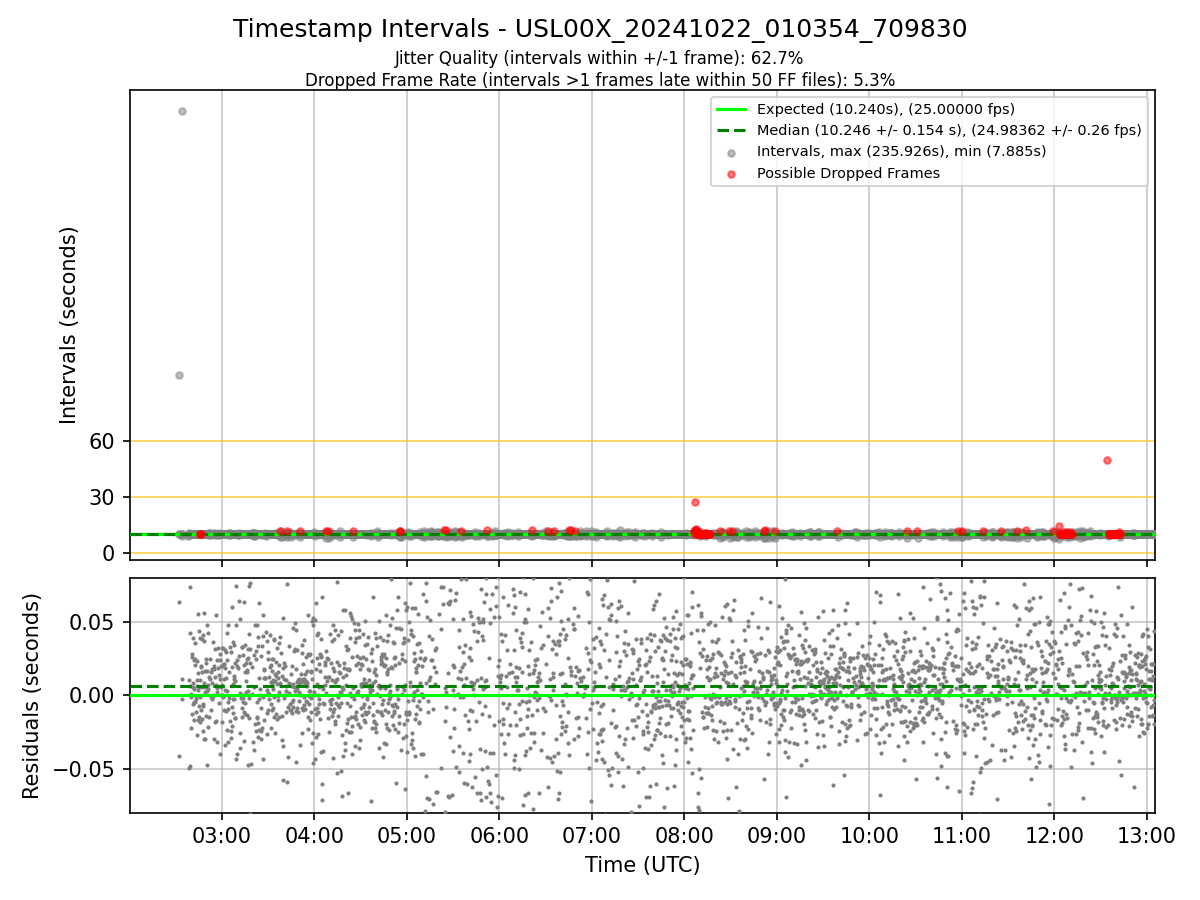1200x900 pixels.
Task: Click the 'Possible Dropped Frames' legend entry
Action: pyautogui.click(x=848, y=173)
